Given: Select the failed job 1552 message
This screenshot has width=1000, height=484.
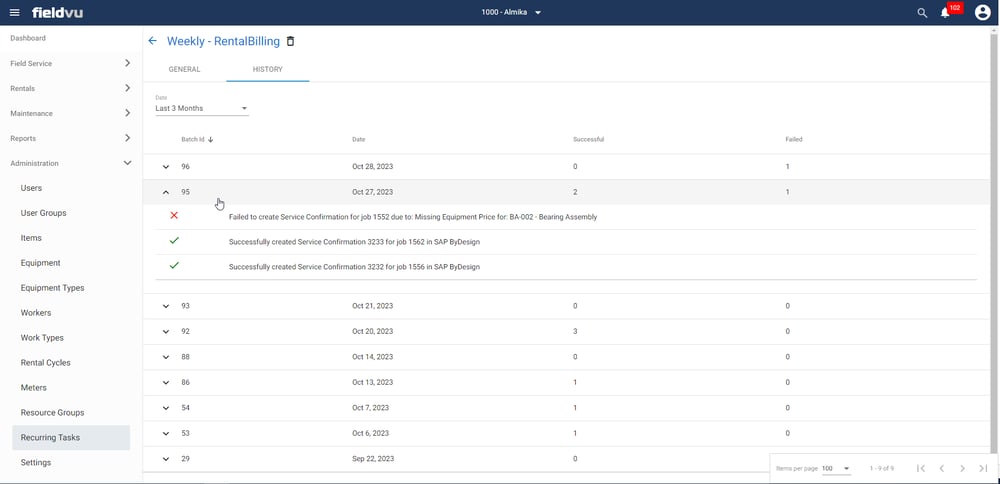Looking at the screenshot, I should [x=413, y=217].
